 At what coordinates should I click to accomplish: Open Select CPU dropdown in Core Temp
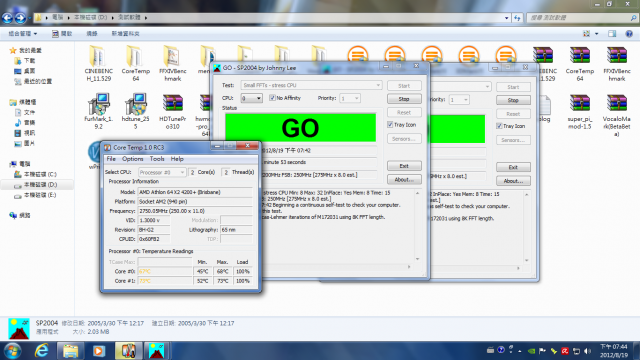pos(162,172)
